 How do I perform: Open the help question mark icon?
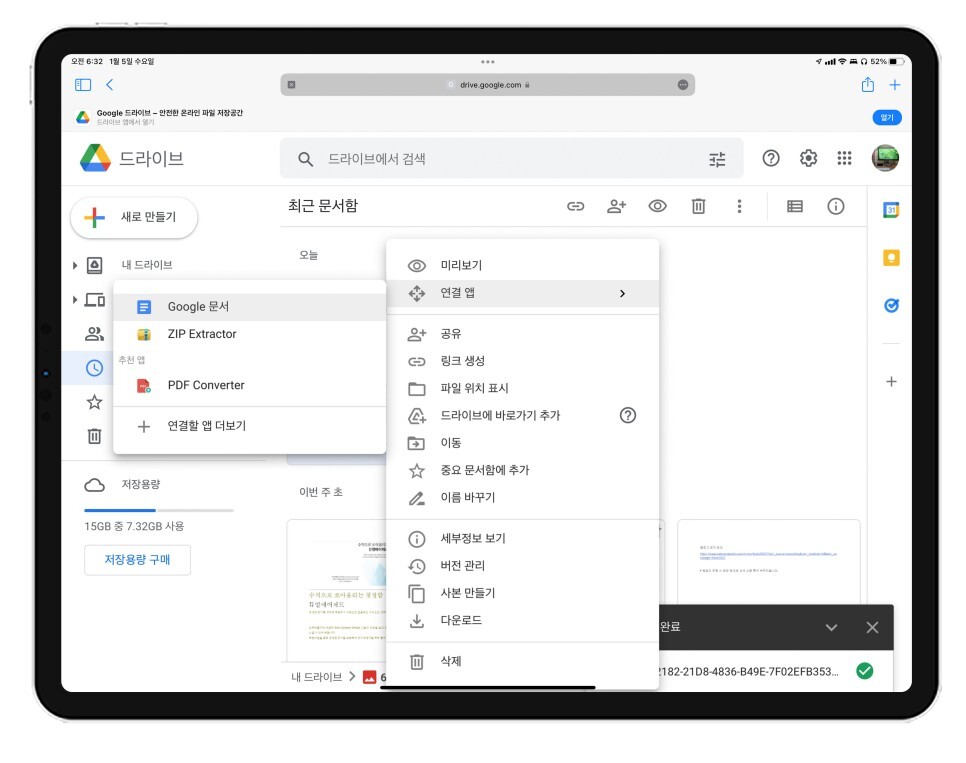(x=771, y=158)
